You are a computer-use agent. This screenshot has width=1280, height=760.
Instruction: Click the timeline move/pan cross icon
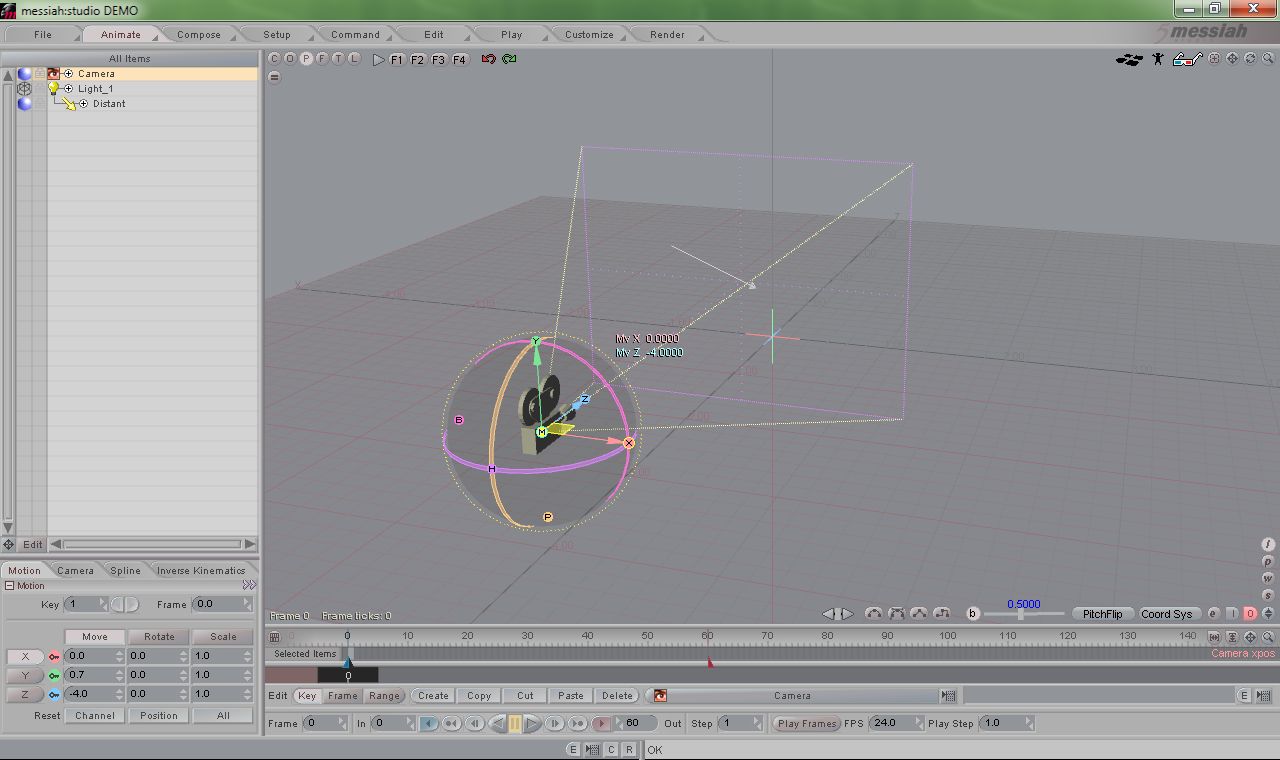click(1250, 637)
